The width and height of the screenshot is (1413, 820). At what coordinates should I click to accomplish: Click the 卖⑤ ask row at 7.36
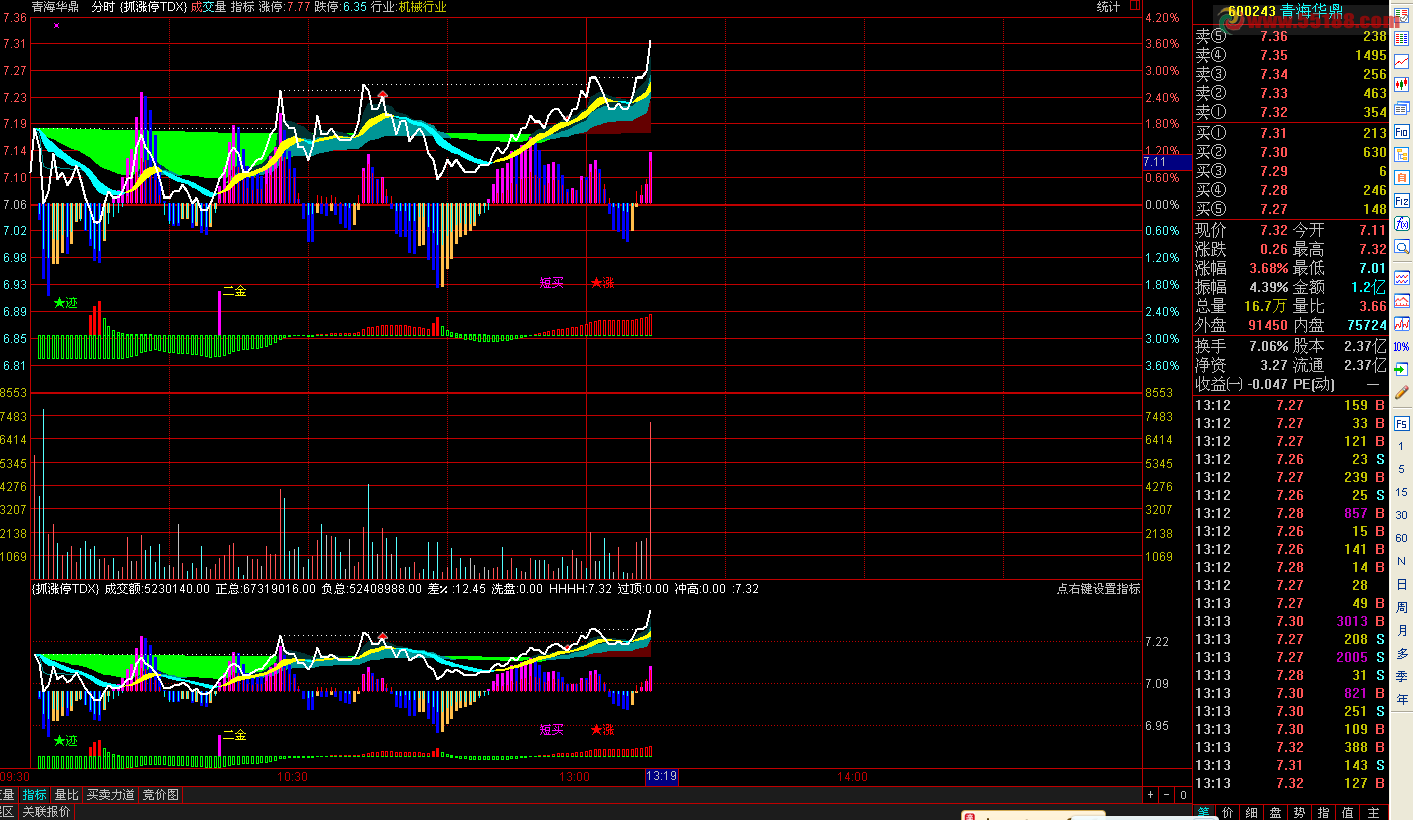(x=1292, y=37)
